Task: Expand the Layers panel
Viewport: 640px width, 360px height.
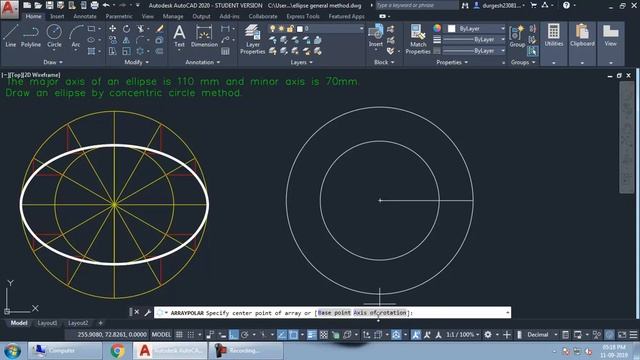Action: pos(302,62)
